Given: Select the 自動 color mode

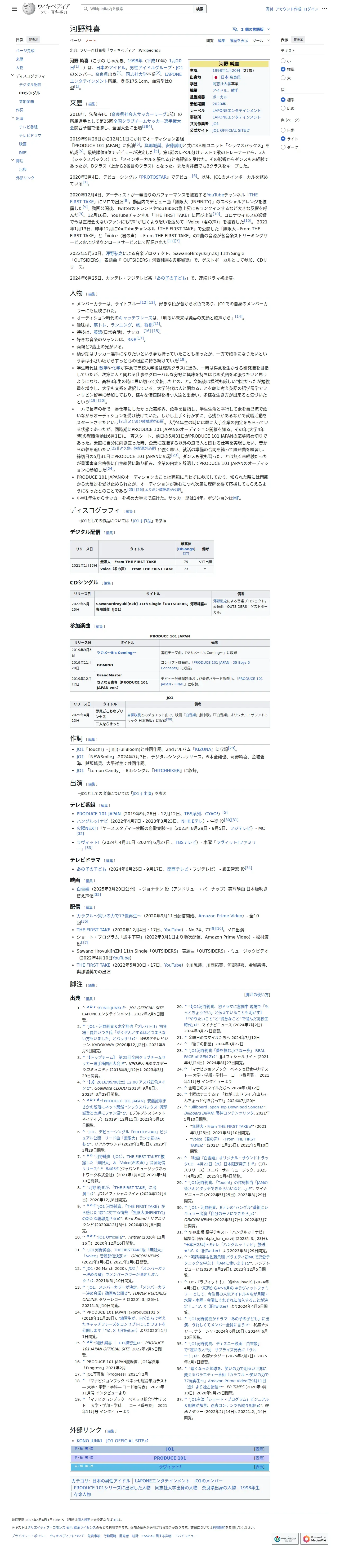Looking at the screenshot, I should coord(283,130).
